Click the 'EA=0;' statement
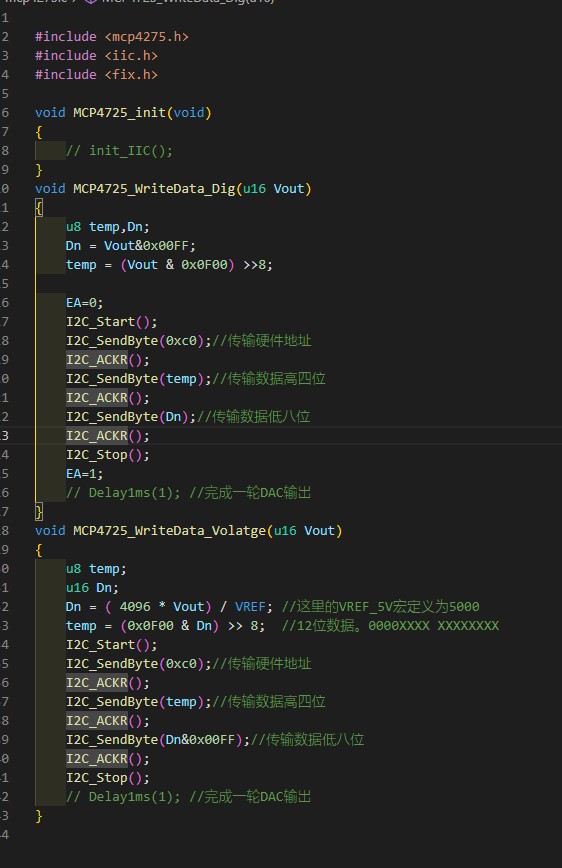Viewport: 562px width, 868px height. (84, 303)
